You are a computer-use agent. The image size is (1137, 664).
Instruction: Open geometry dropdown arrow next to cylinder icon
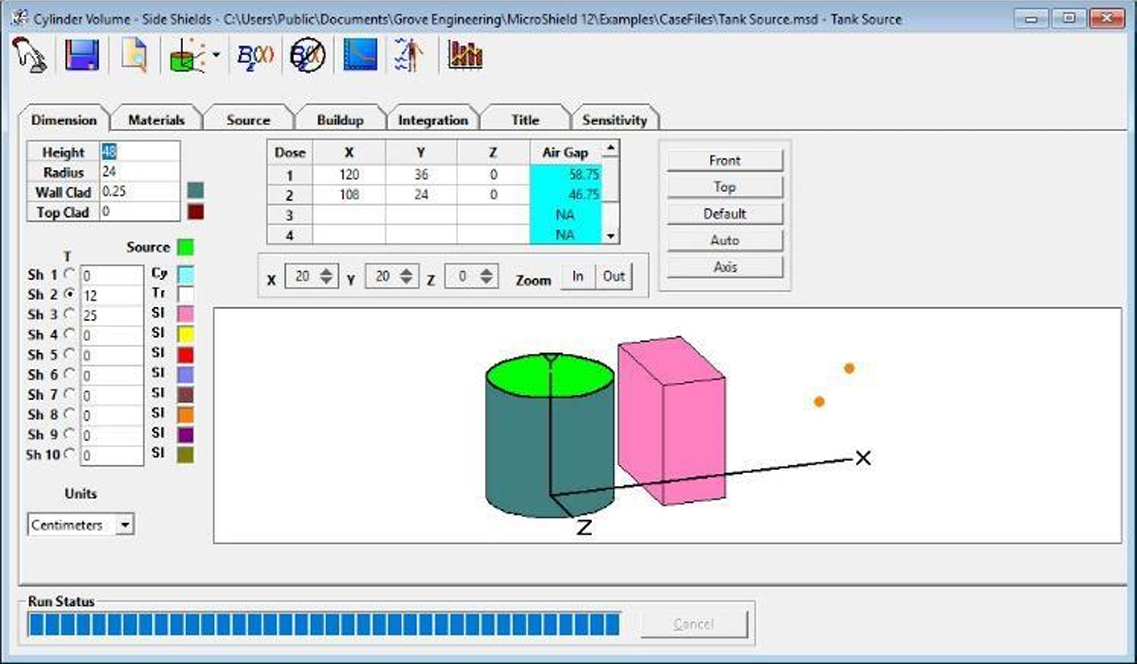216,55
